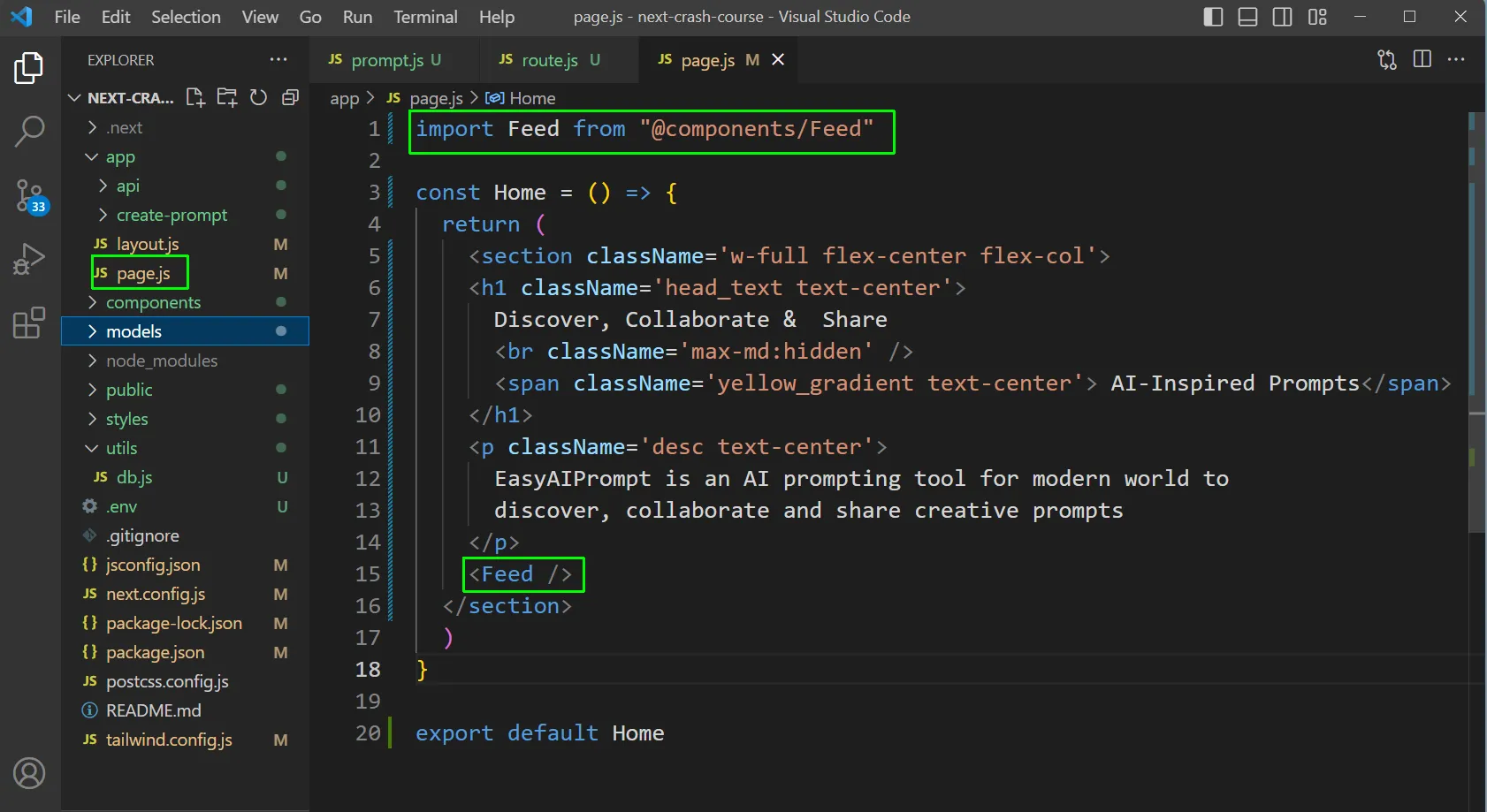The width and height of the screenshot is (1487, 812).
Task: Switch to the route.js tab
Action: (558, 59)
